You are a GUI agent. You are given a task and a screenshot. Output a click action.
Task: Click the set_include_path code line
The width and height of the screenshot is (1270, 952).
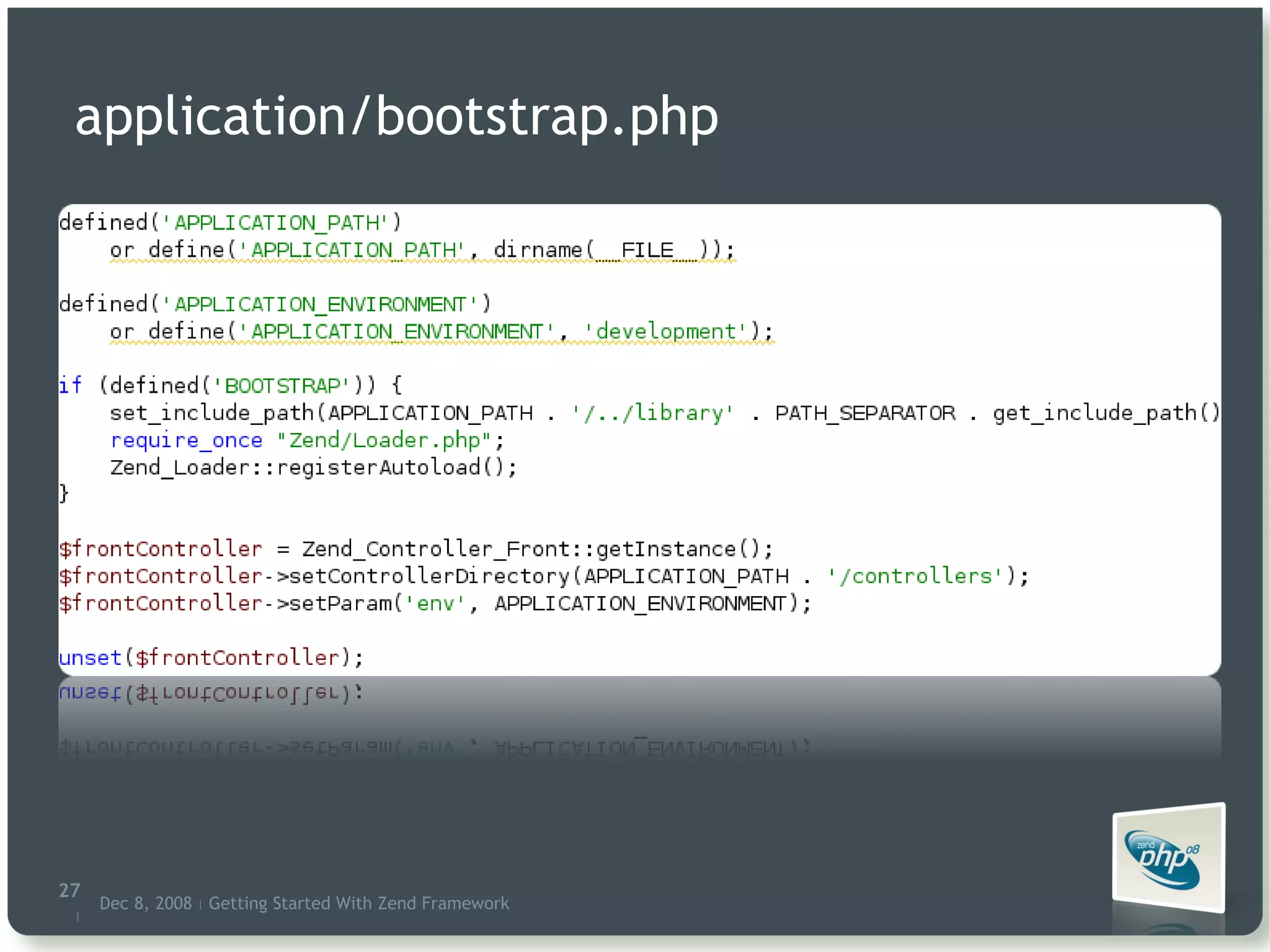point(665,412)
